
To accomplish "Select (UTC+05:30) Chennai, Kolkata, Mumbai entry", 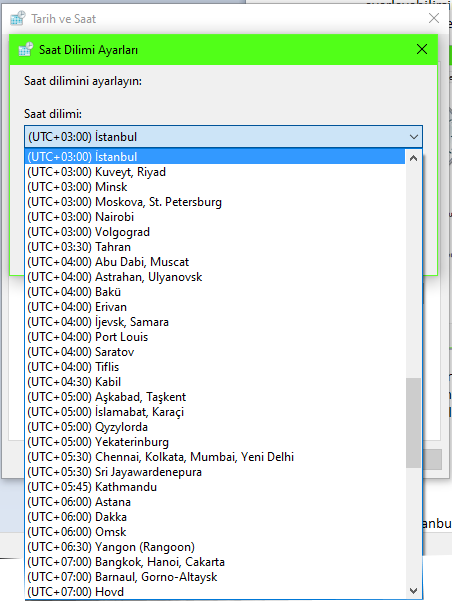I will tap(215, 457).
